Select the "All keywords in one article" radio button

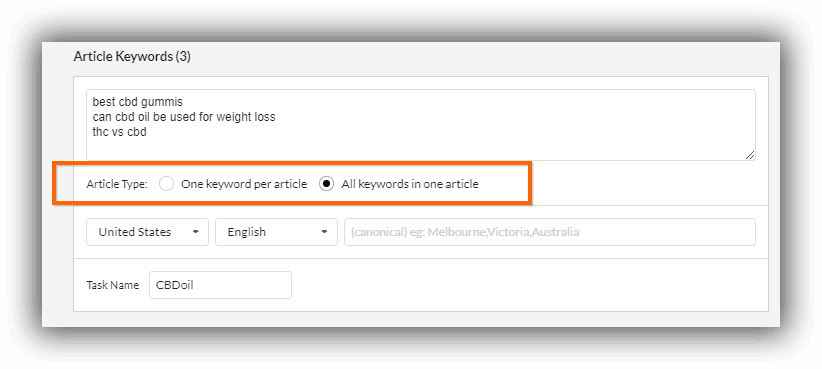pyautogui.click(x=326, y=184)
